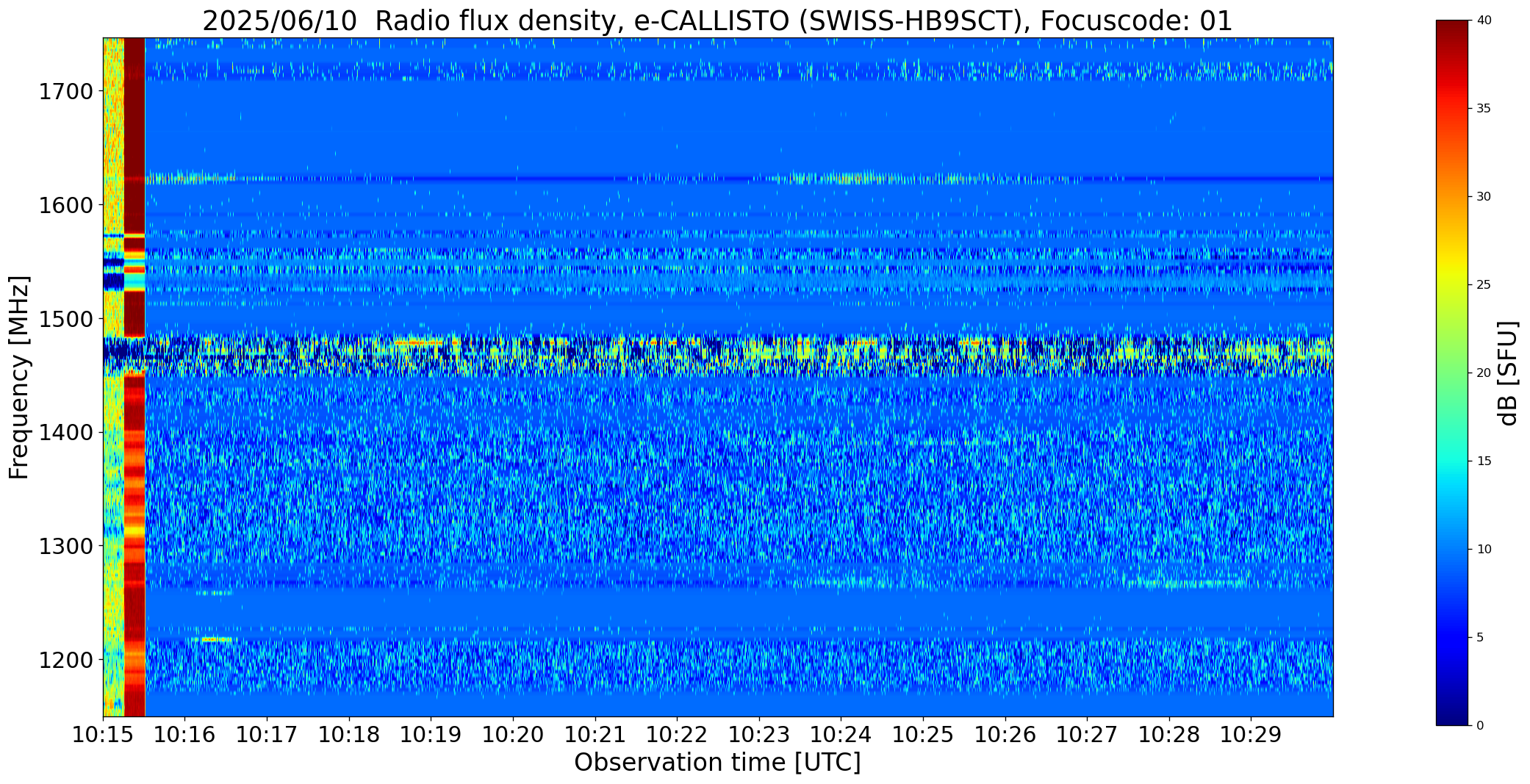Screen dimensions: 1530x784
Task: Click the 1700 frequency tick label
Action: coord(65,92)
